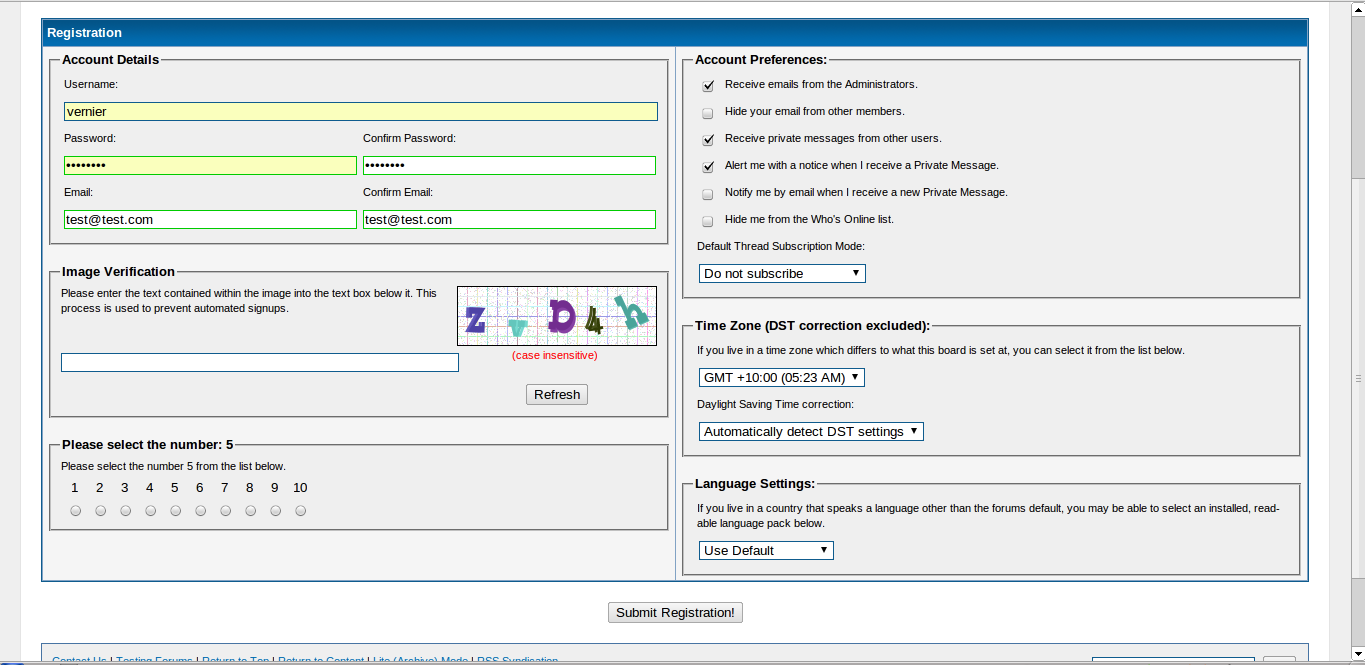The width and height of the screenshot is (1365, 665).
Task: Enable Hide your email from other members
Action: click(708, 113)
